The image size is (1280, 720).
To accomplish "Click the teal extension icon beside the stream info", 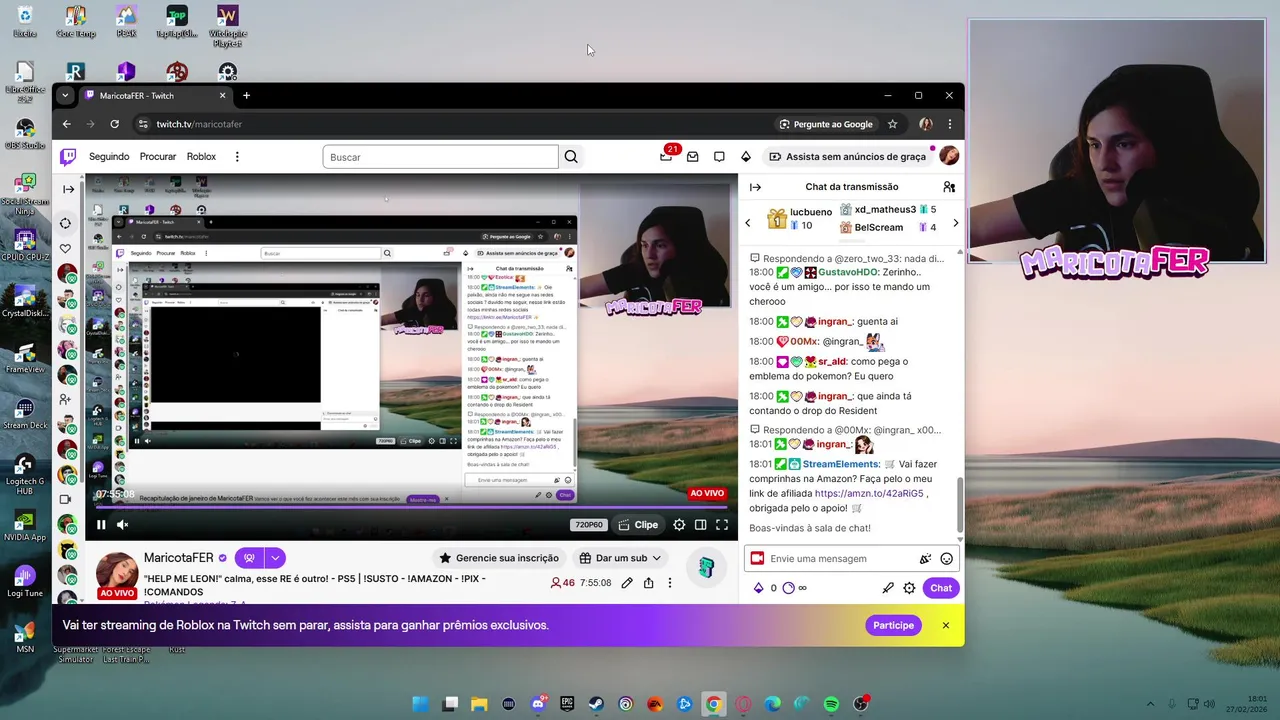I will tap(706, 568).
